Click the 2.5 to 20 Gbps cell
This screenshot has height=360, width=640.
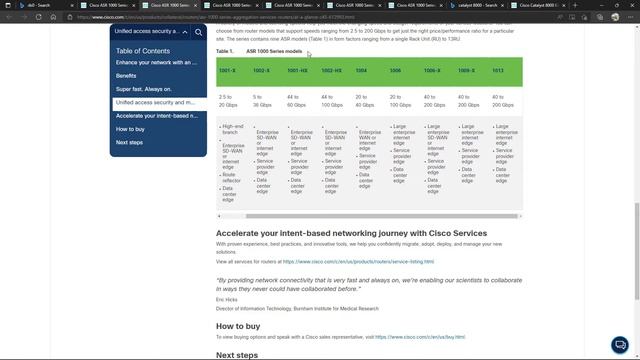228,101
